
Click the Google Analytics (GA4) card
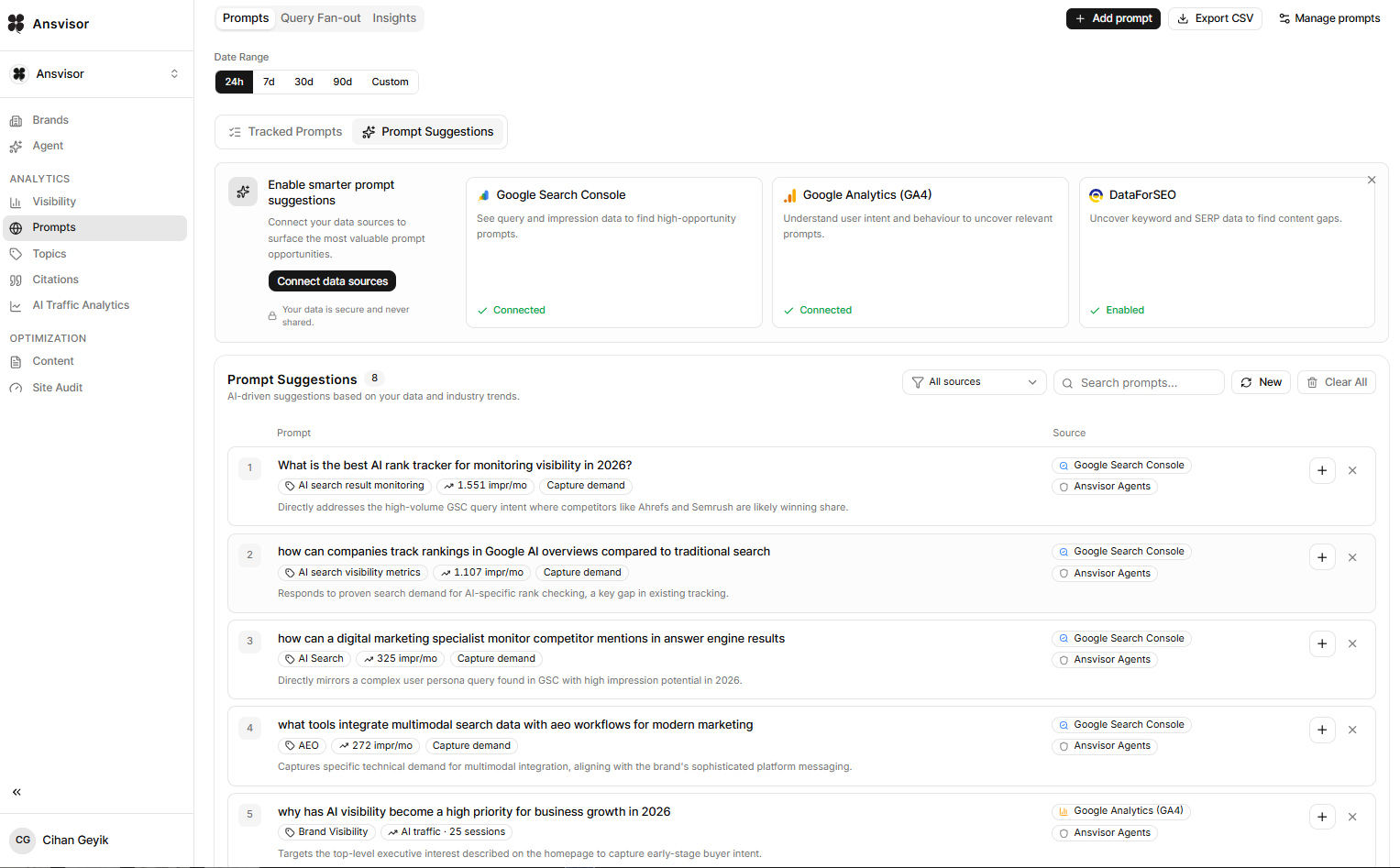[920, 252]
